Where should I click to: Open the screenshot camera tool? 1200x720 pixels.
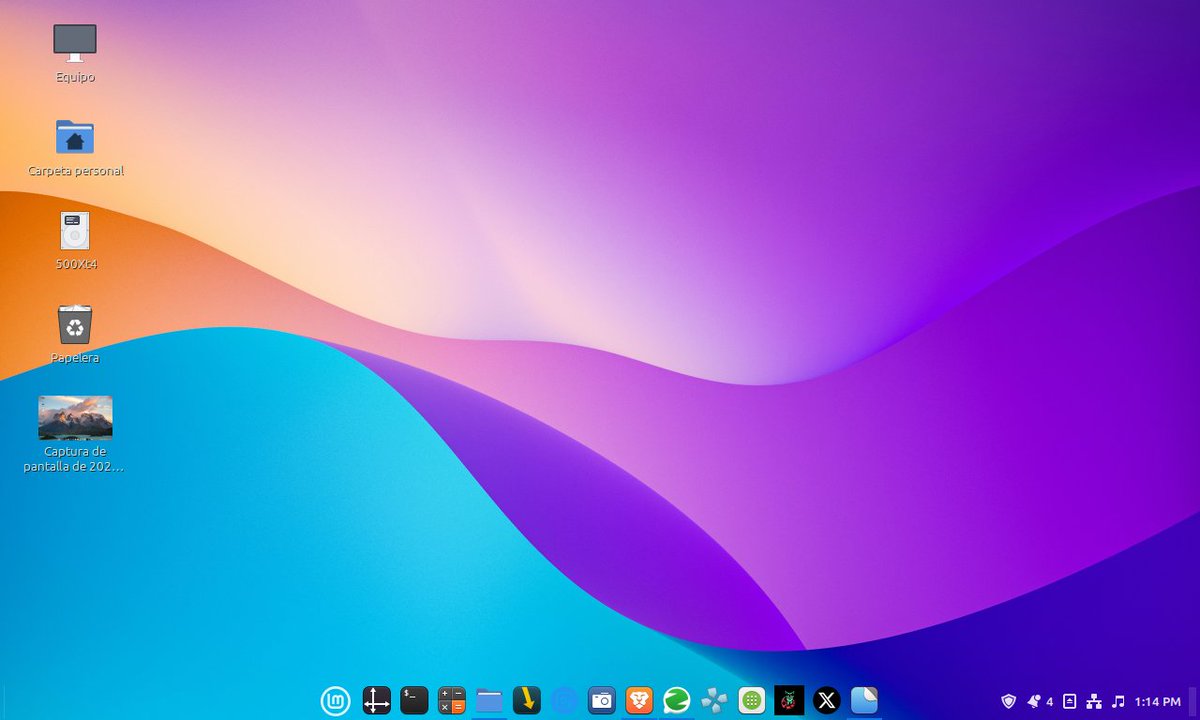[602, 700]
